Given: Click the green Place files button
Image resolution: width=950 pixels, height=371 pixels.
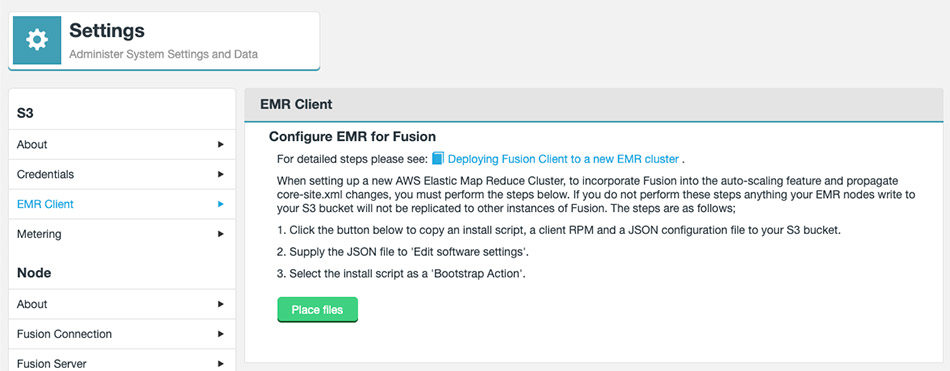Looking at the screenshot, I should pyautogui.click(x=317, y=310).
